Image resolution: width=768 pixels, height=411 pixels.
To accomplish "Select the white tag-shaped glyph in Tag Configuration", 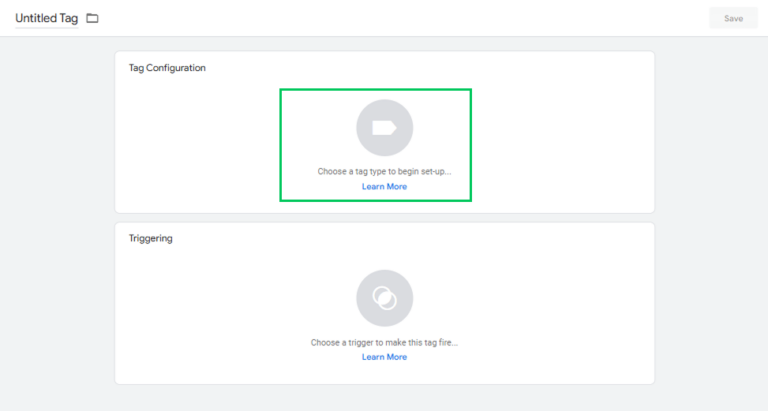I will 384,128.
